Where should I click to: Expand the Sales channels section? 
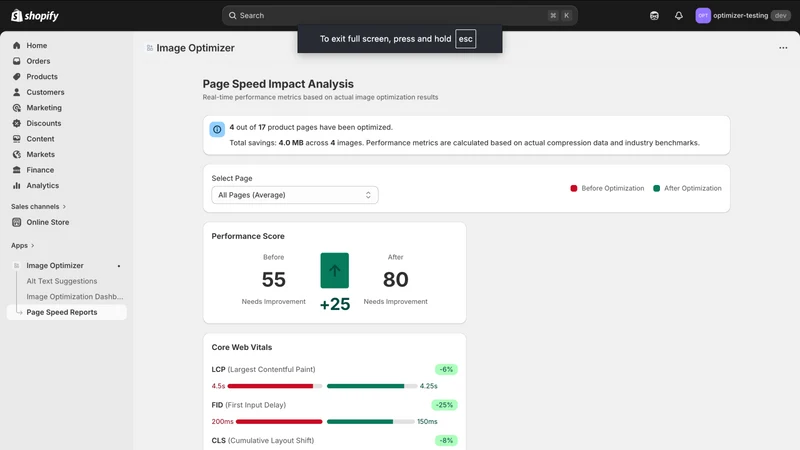click(39, 207)
